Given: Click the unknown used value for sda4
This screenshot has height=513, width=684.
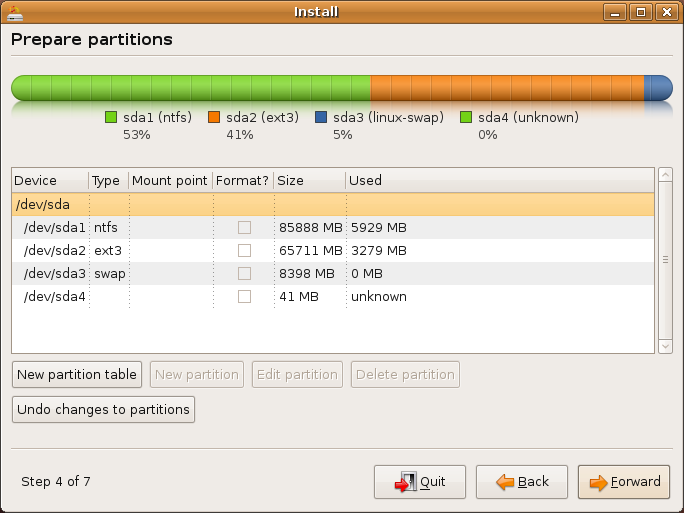Looking at the screenshot, I should click(379, 297).
